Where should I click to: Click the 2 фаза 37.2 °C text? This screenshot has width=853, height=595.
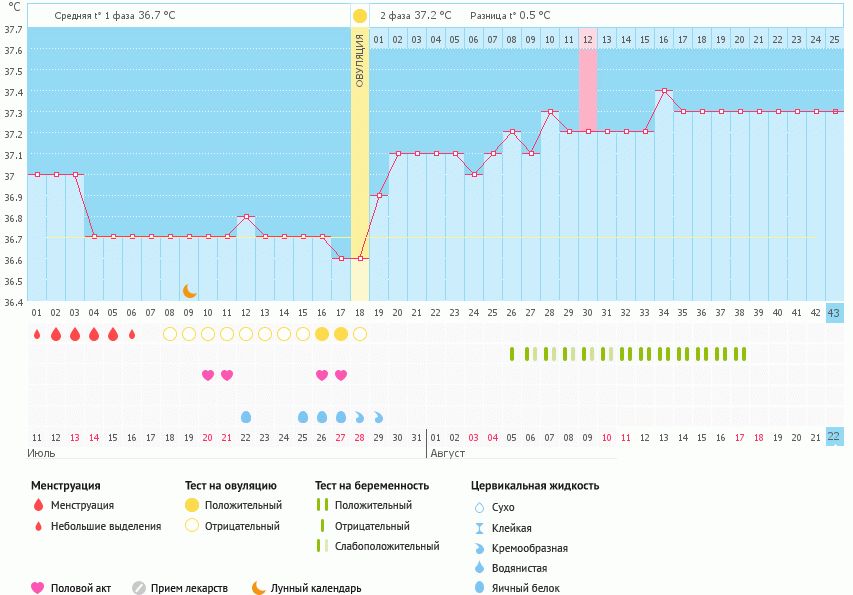point(416,16)
